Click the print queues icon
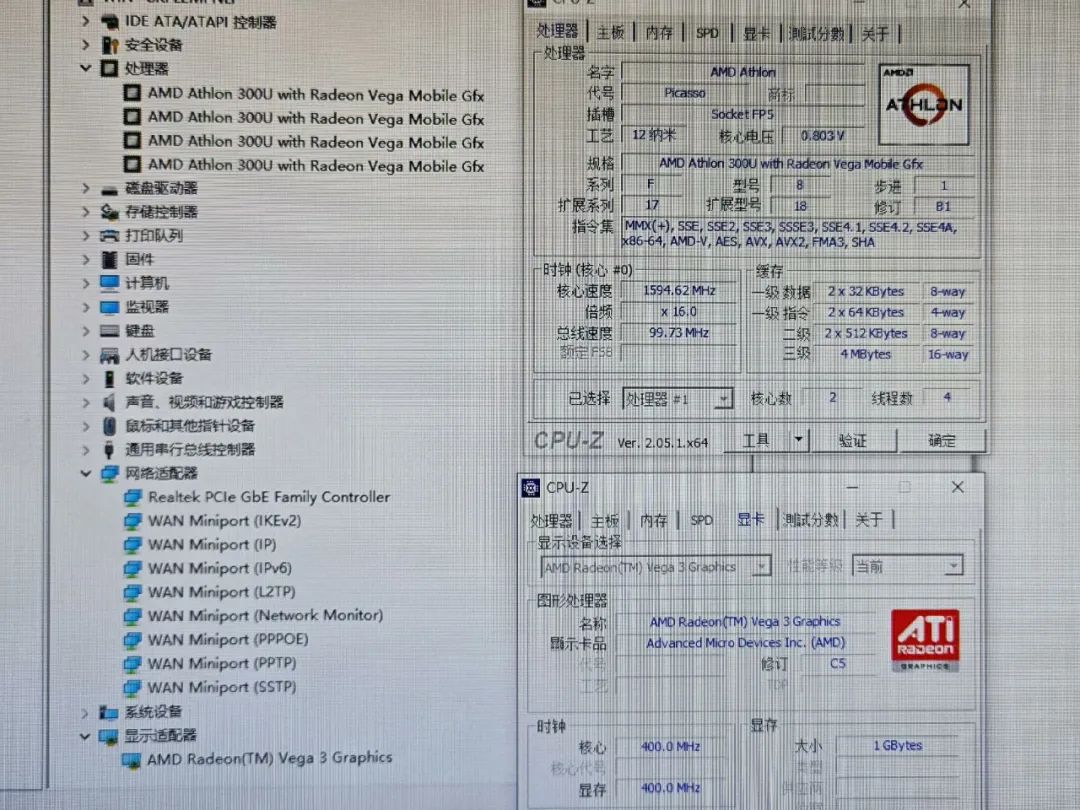 coord(110,236)
